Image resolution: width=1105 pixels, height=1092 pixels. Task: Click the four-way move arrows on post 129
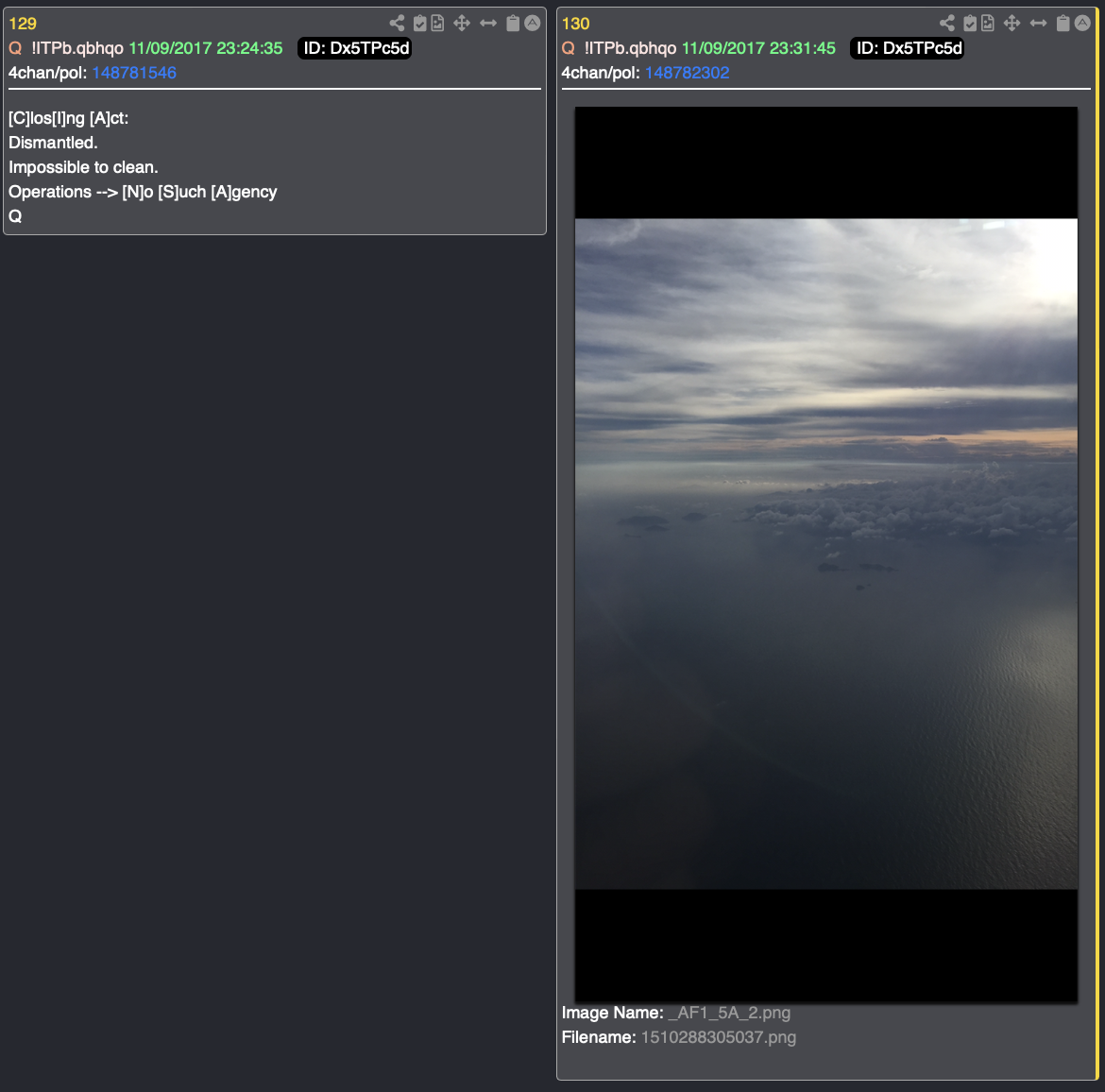coord(462,24)
